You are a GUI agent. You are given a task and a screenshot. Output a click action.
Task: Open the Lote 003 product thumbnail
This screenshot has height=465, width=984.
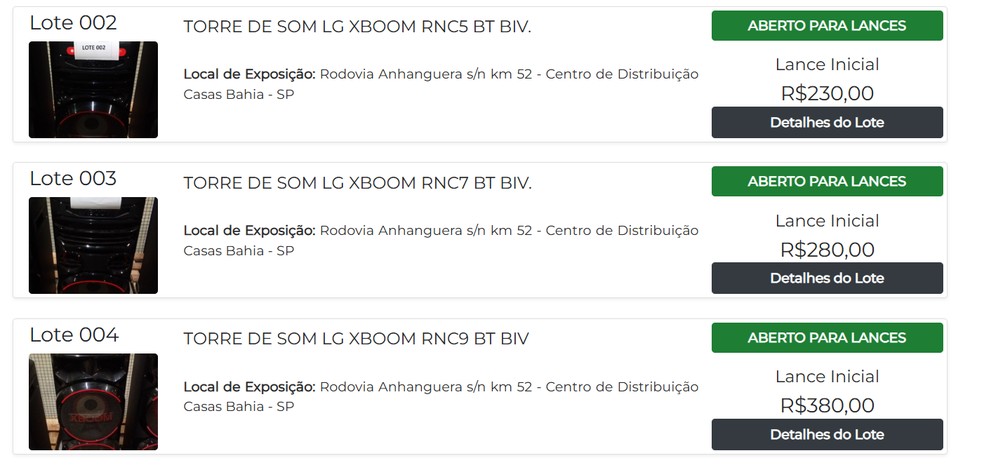(x=94, y=245)
